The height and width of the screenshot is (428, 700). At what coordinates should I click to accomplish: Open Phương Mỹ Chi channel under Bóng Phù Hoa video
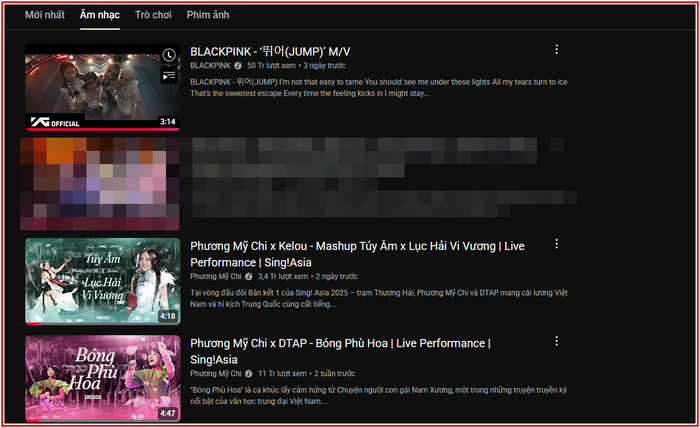[216, 374]
